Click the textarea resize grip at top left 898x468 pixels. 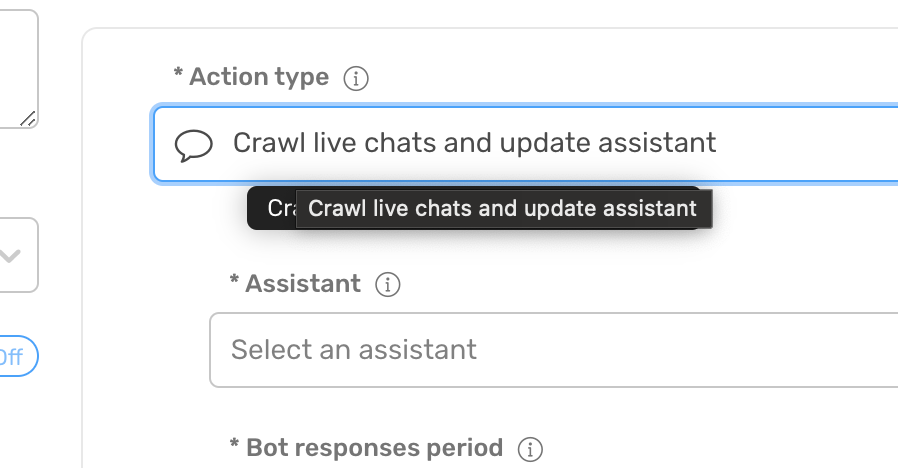click(28, 119)
